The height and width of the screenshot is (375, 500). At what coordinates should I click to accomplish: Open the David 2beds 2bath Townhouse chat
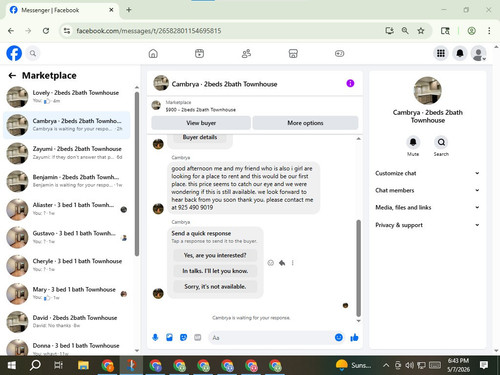67,322
